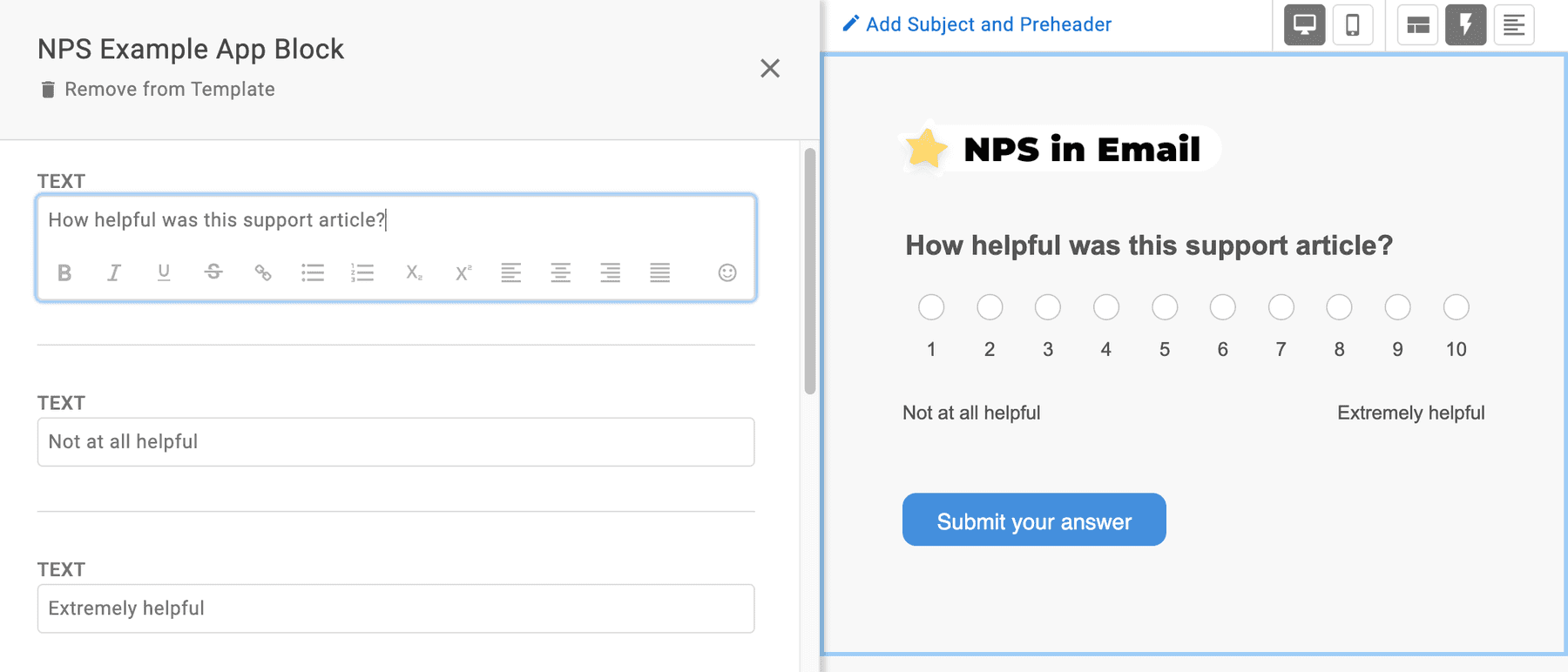The height and width of the screenshot is (672, 1568).
Task: Switch to mobile preview mode
Action: [x=1353, y=24]
